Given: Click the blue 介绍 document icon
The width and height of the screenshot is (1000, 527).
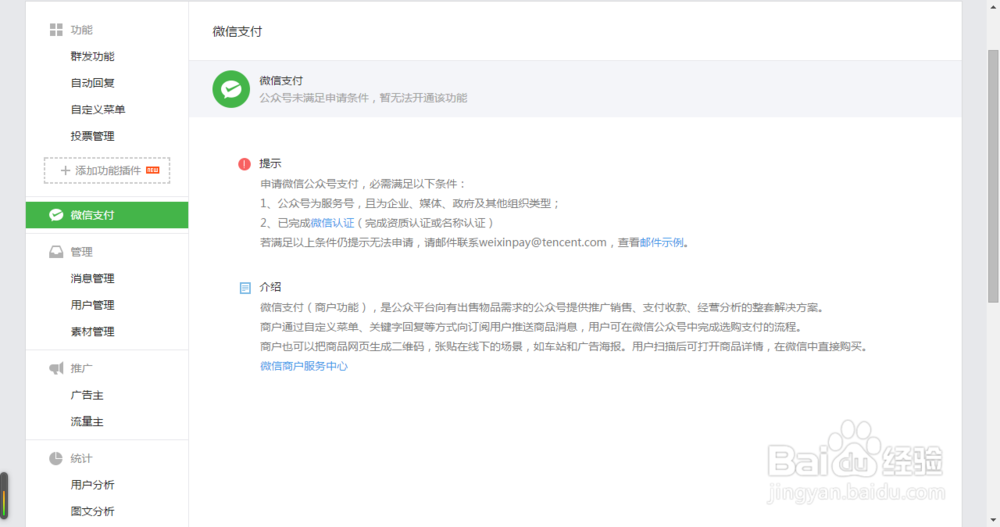Looking at the screenshot, I should point(245,288).
